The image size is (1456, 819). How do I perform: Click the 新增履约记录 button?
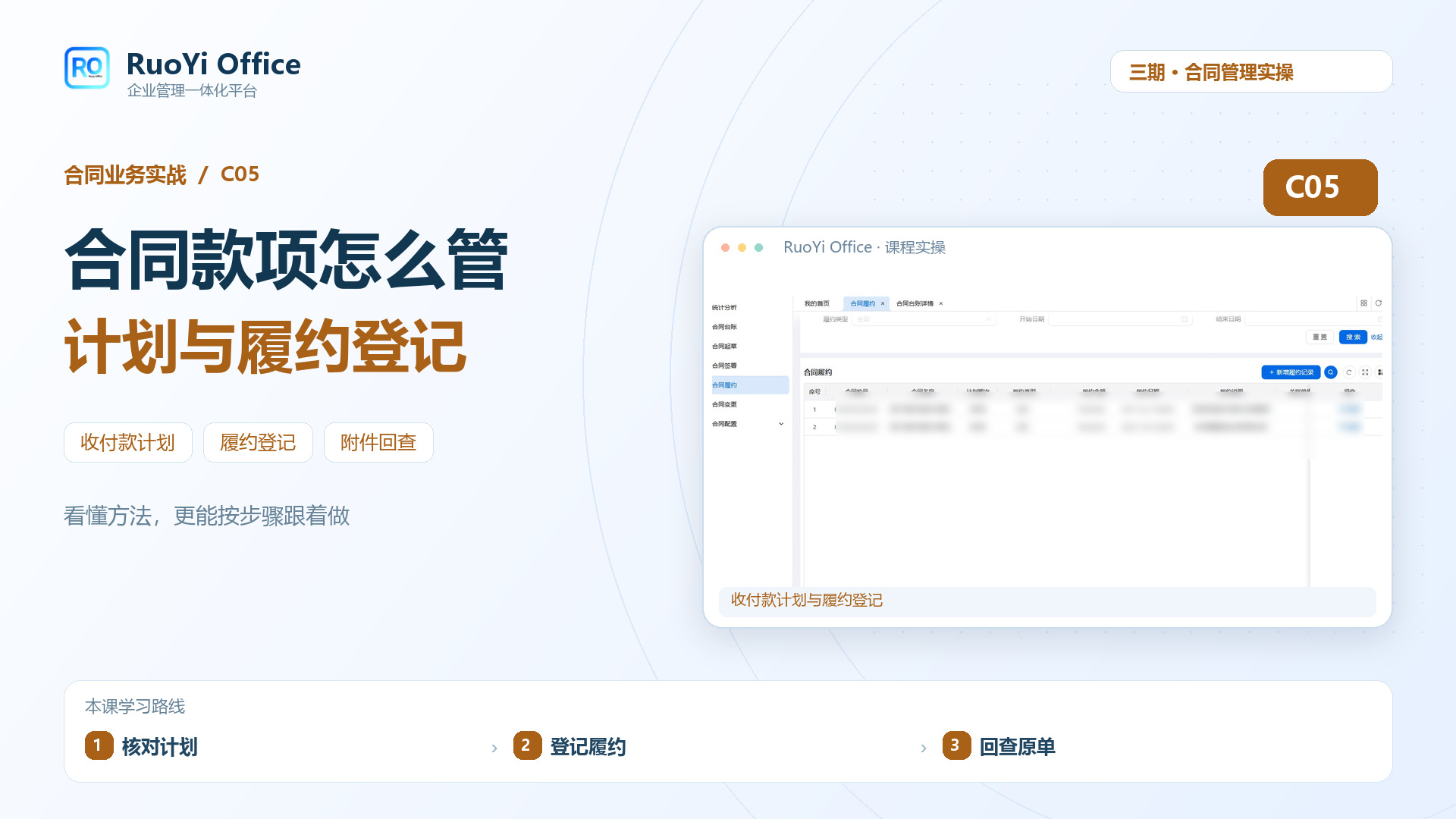point(1291,372)
